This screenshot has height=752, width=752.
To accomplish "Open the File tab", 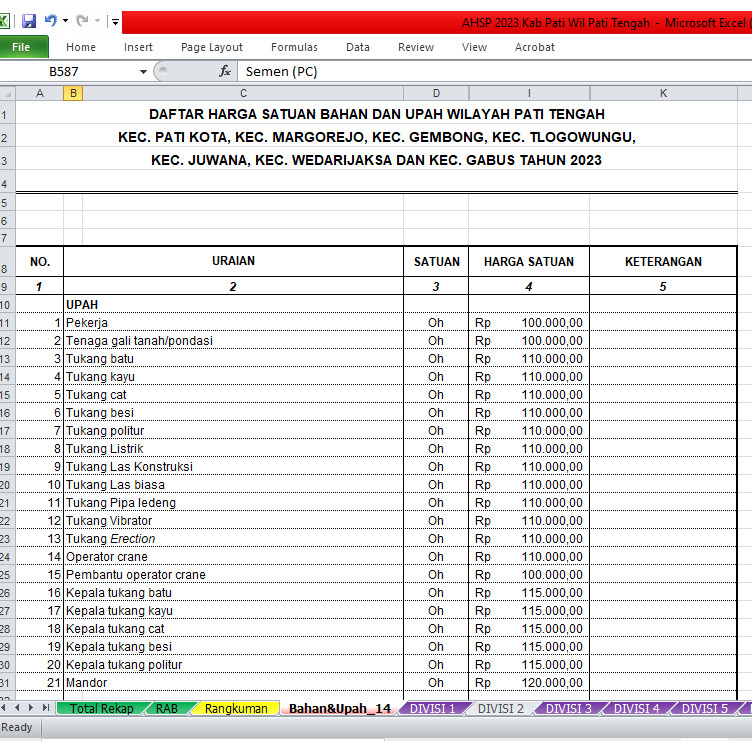I will (x=21, y=47).
